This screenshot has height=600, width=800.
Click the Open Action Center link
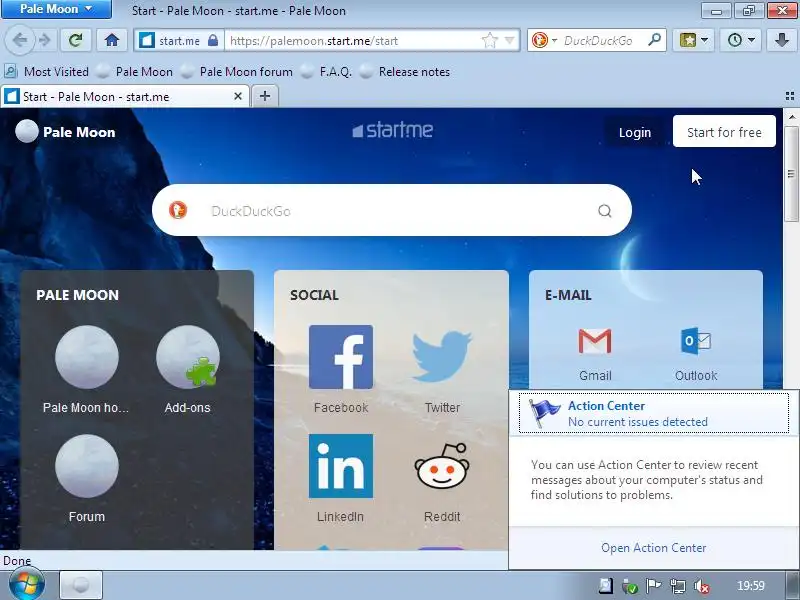(x=654, y=547)
